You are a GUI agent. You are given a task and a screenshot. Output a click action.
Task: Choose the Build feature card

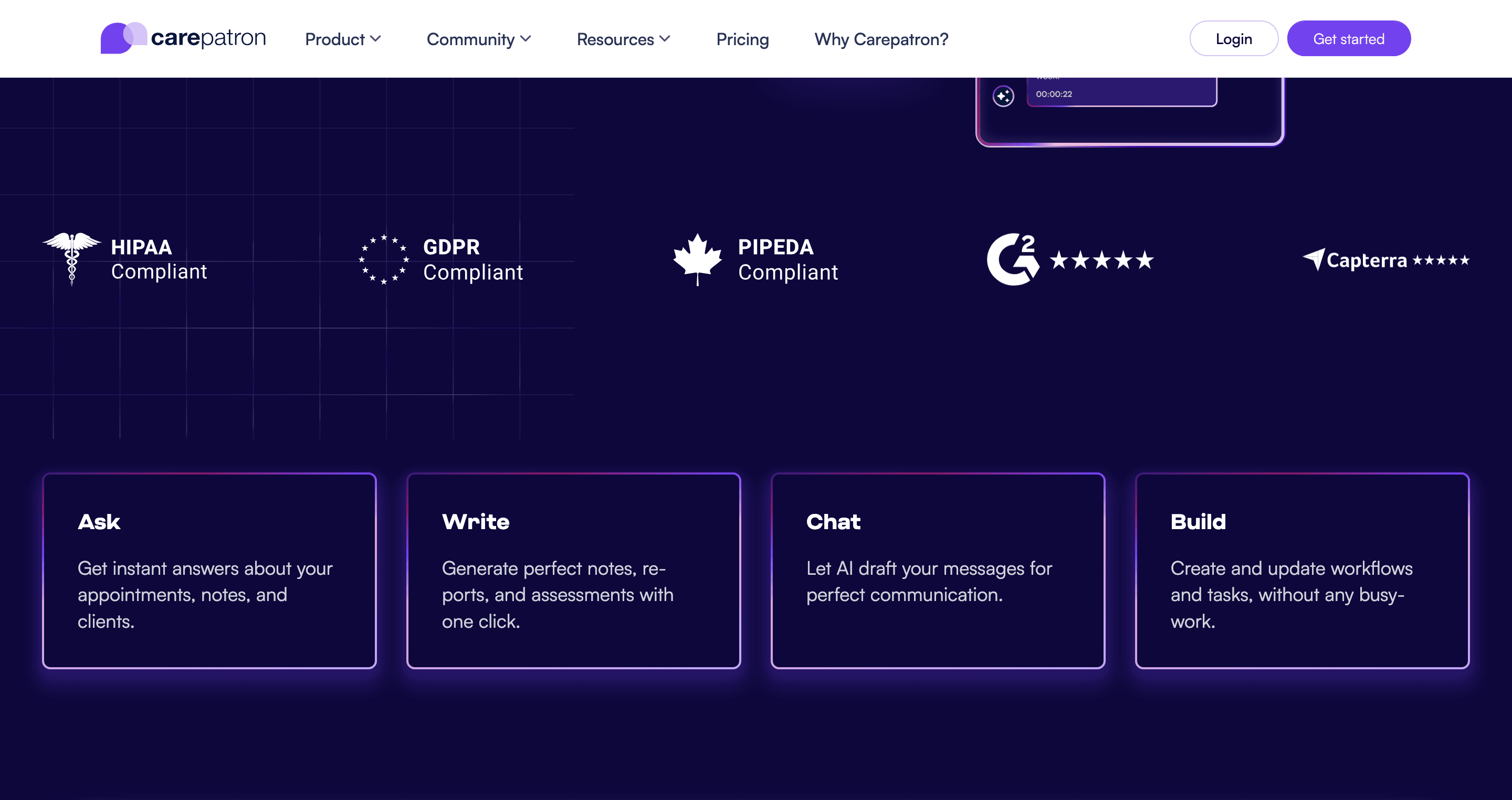[x=1301, y=570]
